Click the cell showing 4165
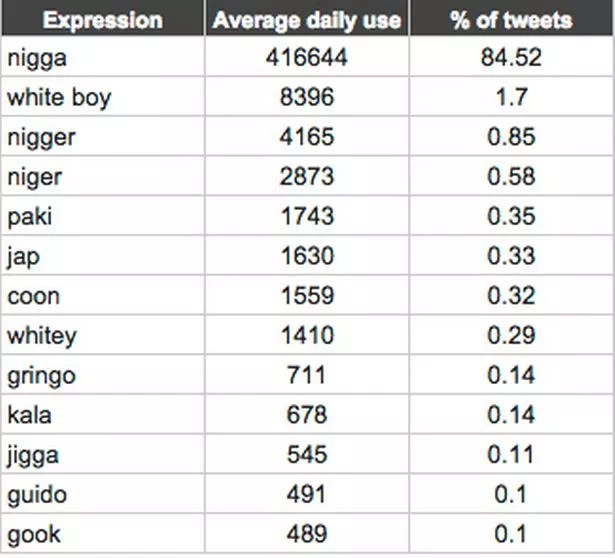 pos(307,136)
